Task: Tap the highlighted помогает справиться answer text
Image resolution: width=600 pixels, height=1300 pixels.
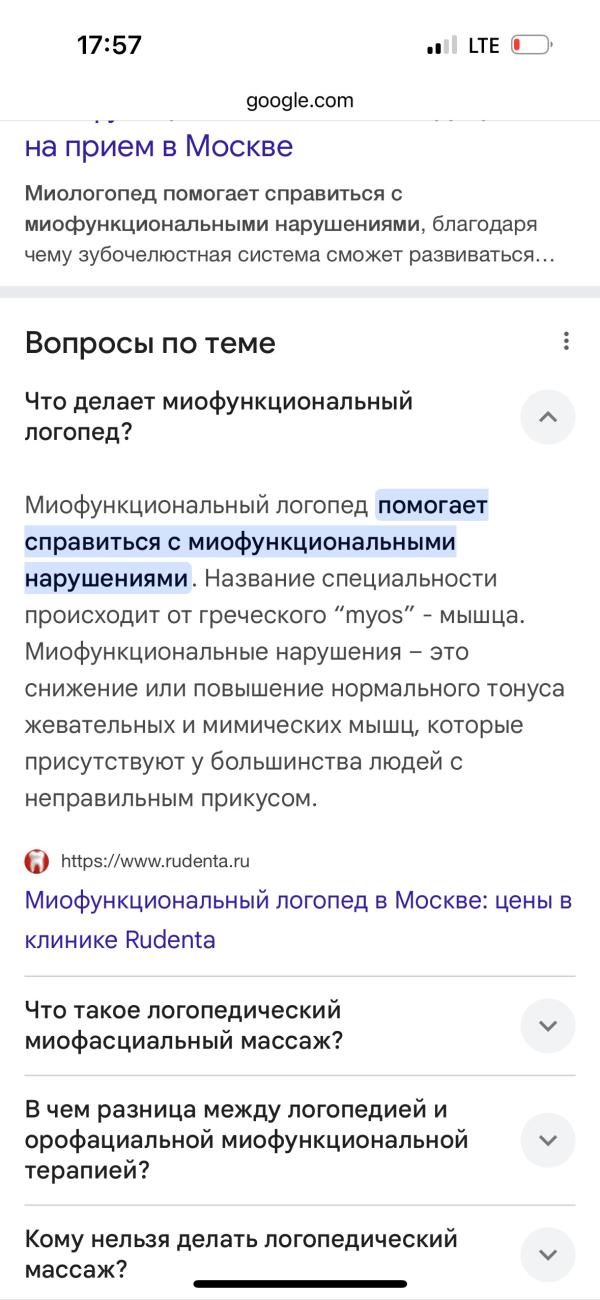Action: click(257, 542)
